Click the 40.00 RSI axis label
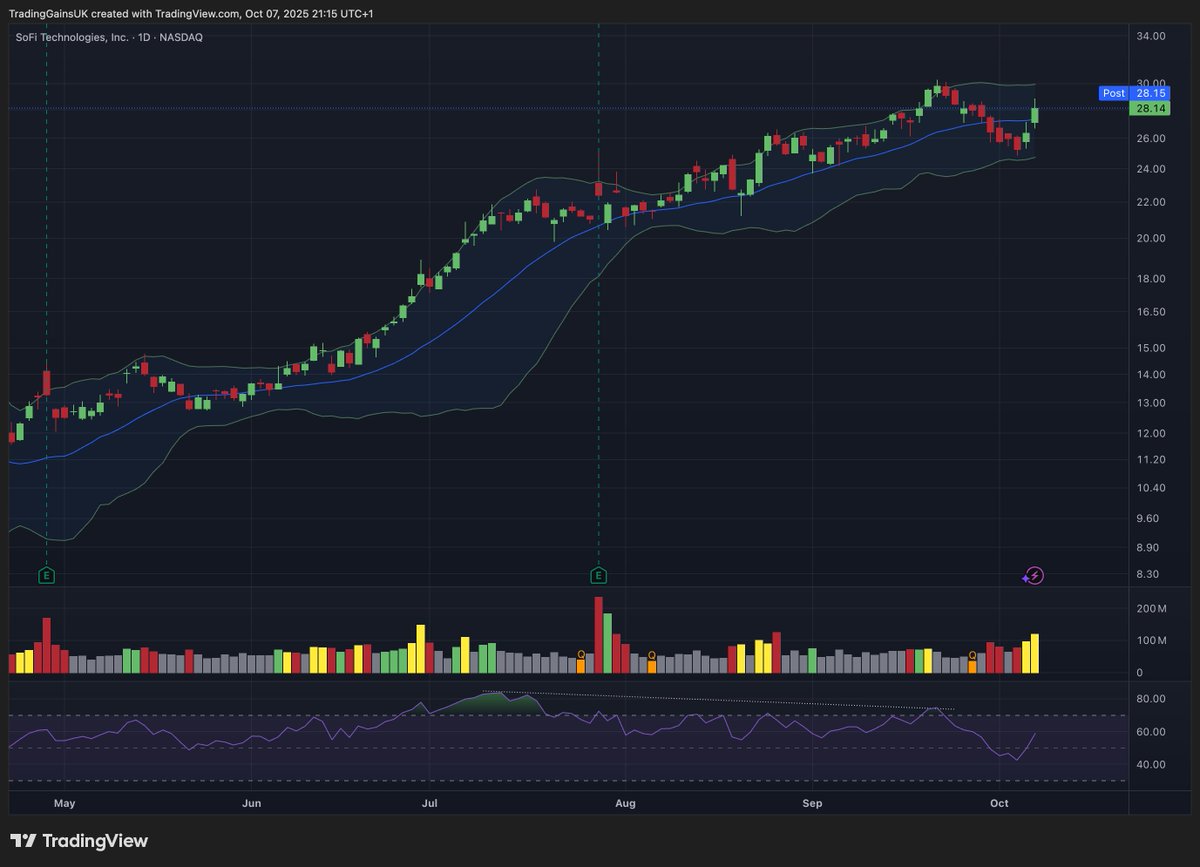This screenshot has height=867, width=1200. click(1152, 765)
